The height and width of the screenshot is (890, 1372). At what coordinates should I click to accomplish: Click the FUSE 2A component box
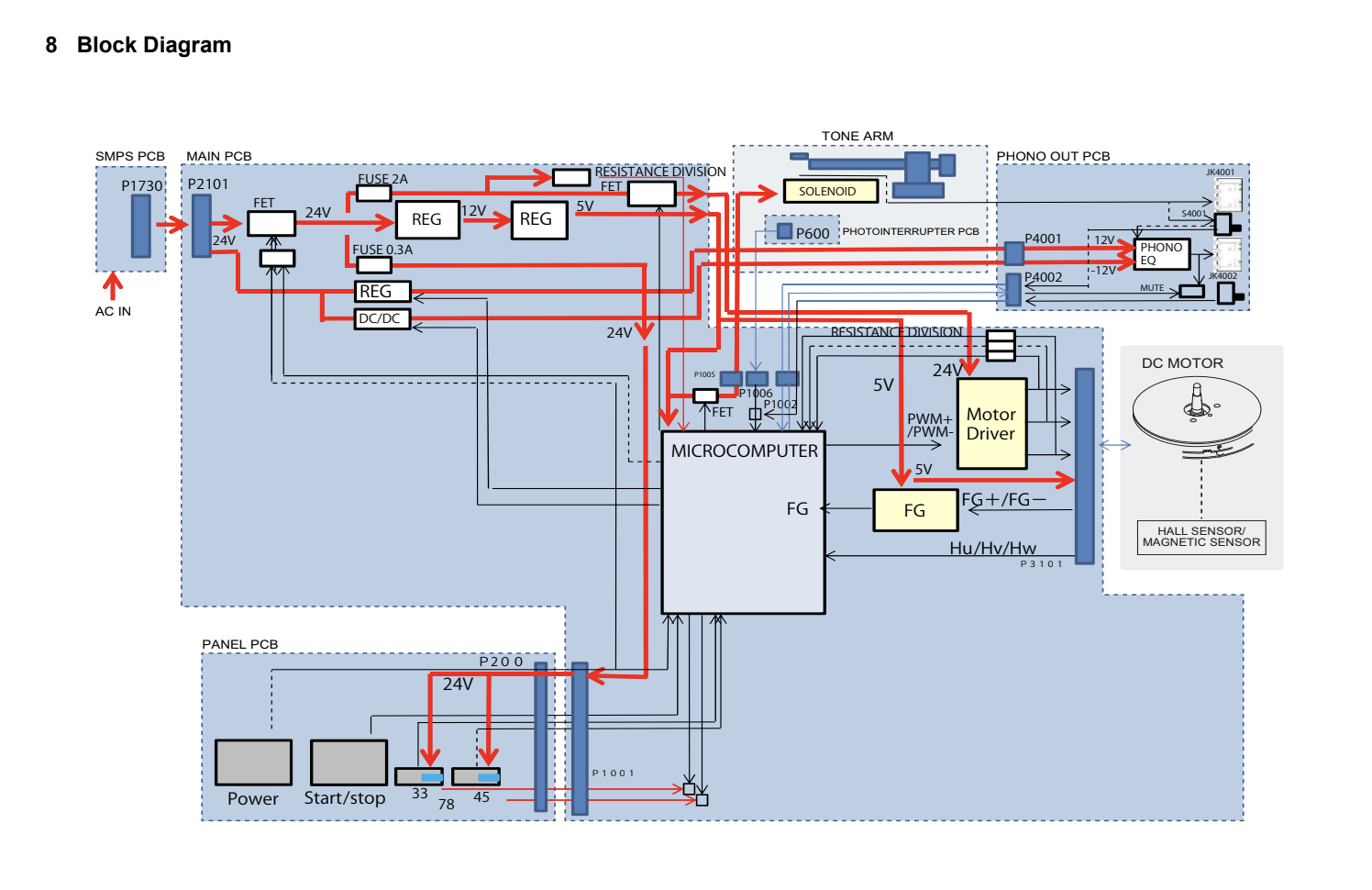tap(373, 194)
